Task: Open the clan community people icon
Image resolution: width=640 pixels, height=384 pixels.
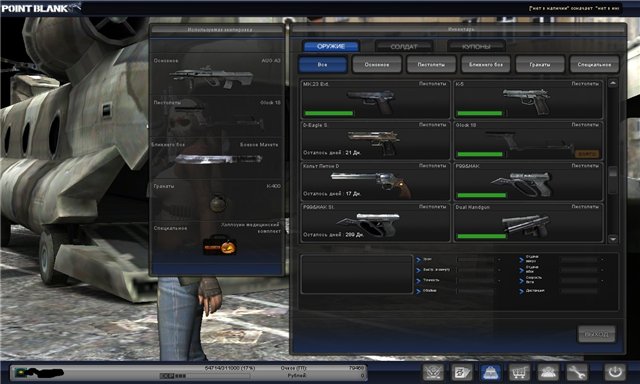Action: [x=548, y=372]
